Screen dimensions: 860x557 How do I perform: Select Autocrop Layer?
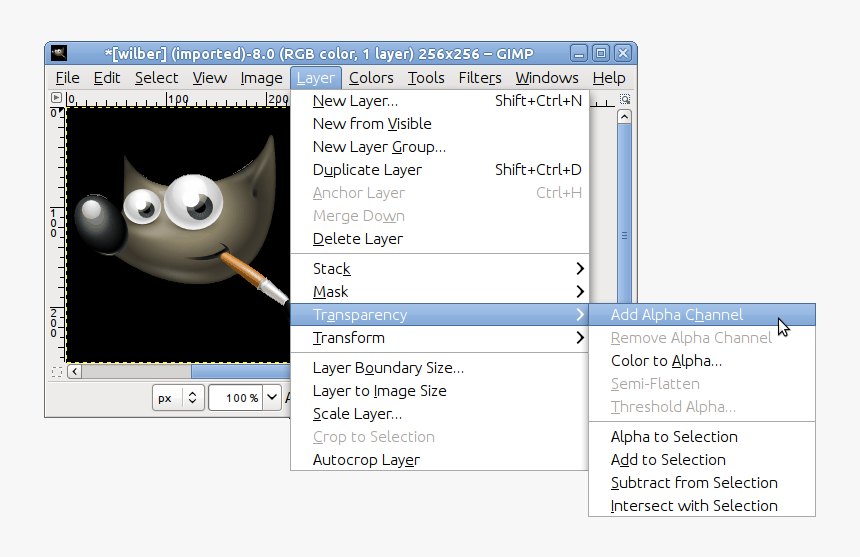(440, 460)
